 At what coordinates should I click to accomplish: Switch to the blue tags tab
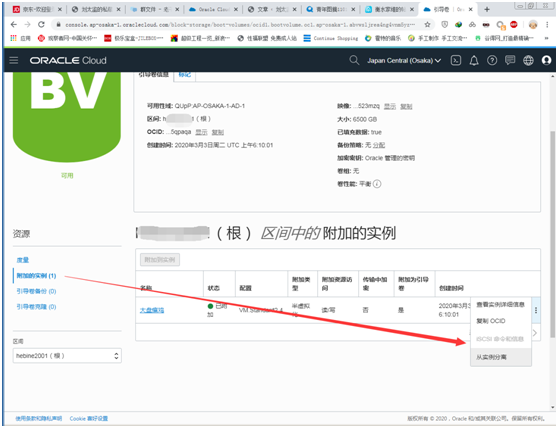tap(185, 75)
